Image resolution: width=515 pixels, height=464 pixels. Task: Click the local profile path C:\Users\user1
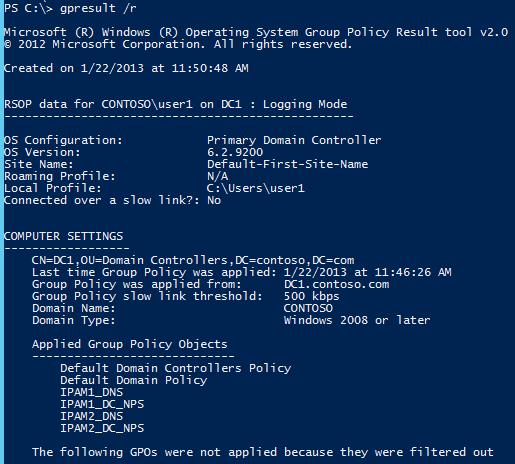coord(256,188)
